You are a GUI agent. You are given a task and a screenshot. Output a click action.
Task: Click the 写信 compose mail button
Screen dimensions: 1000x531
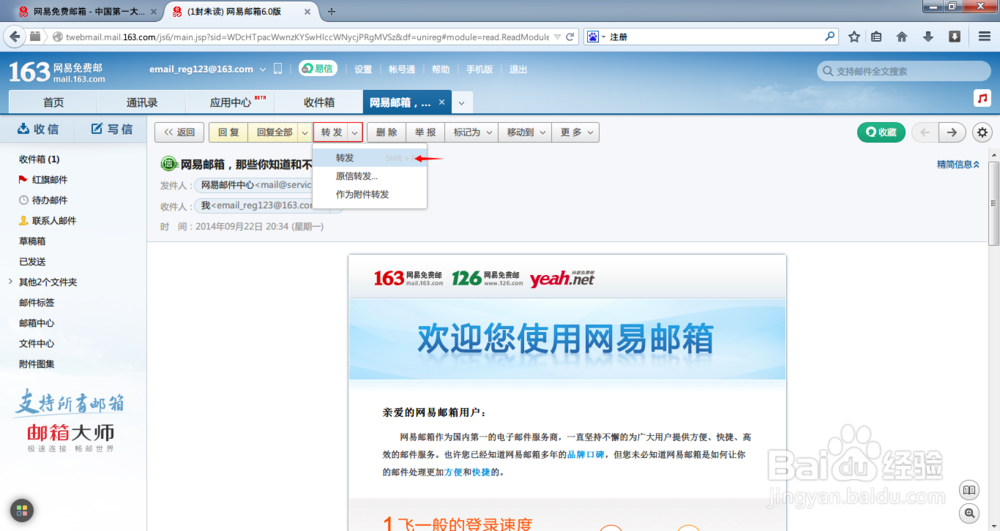coord(112,129)
